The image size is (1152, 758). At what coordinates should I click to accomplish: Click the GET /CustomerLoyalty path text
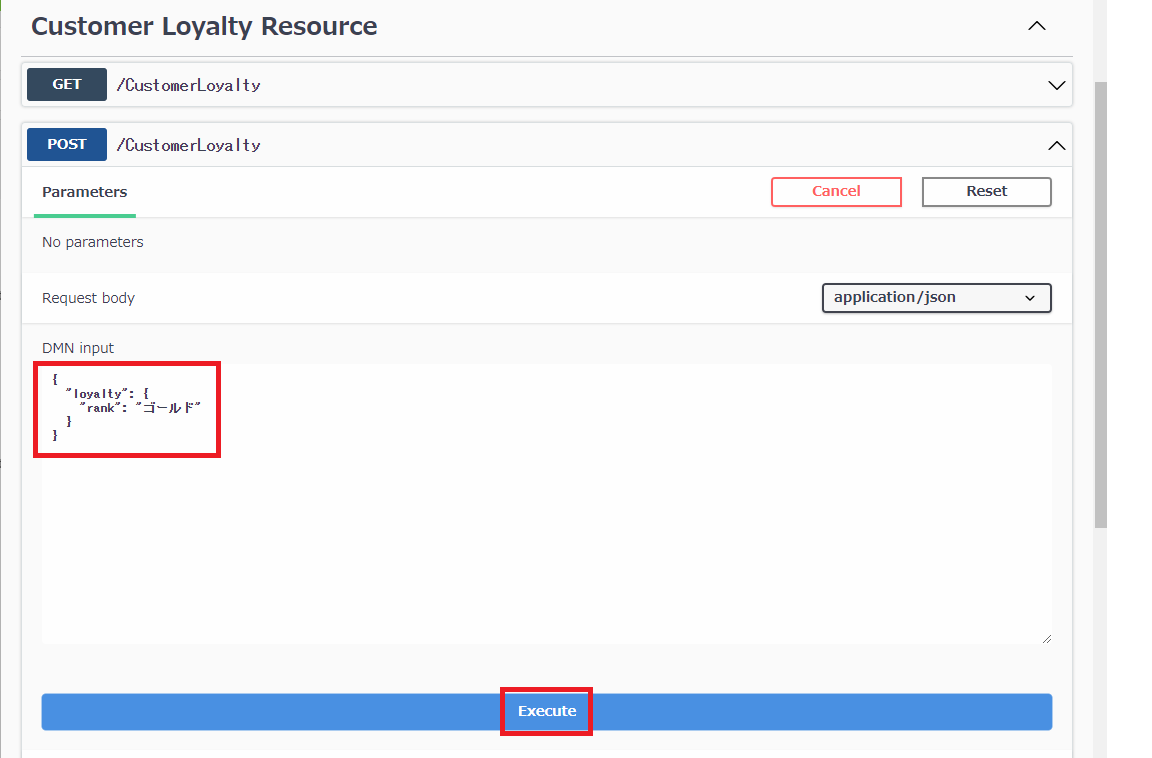[x=189, y=85]
